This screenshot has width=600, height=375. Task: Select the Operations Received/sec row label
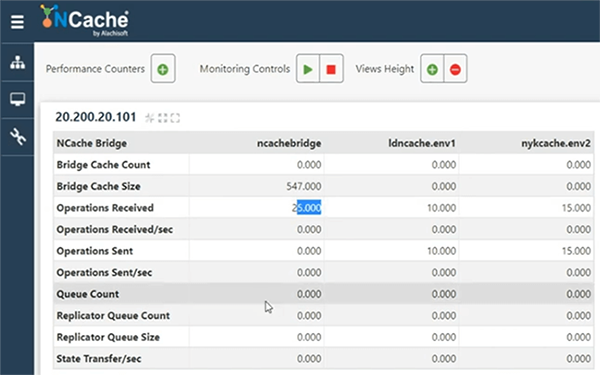point(114,230)
